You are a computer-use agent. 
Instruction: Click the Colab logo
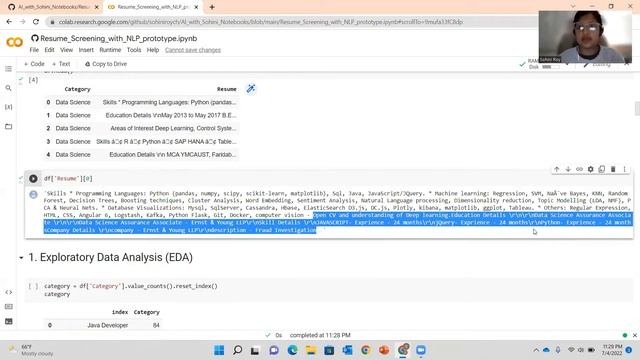[x=14, y=42]
